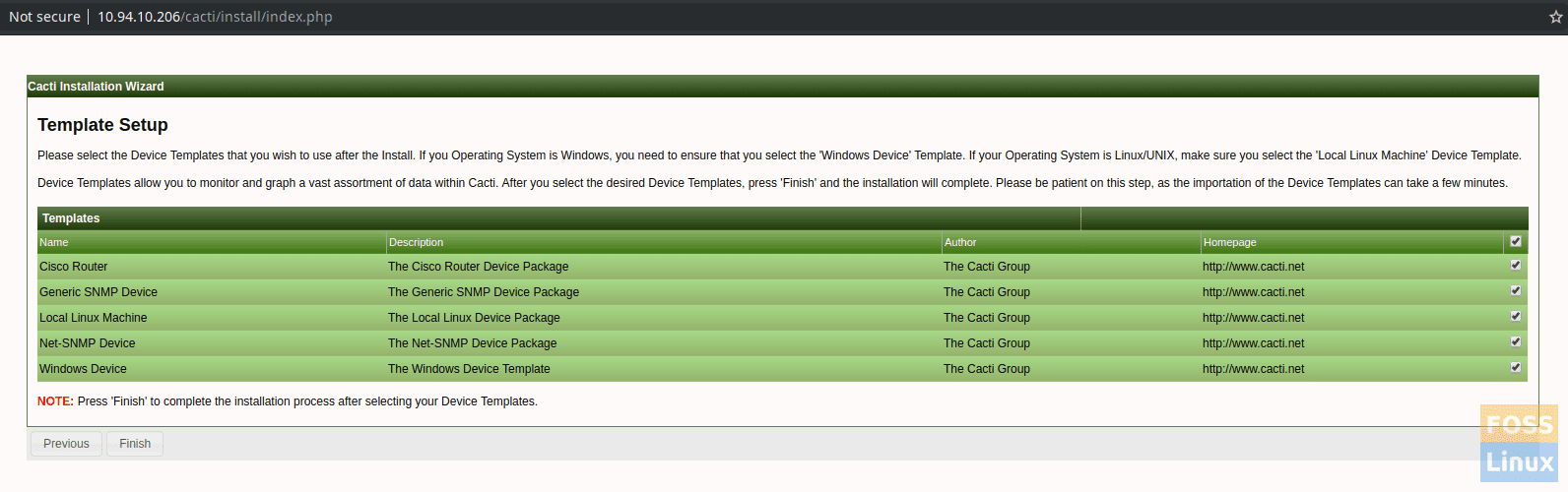1568x492 pixels.
Task: Click 'The Net-SNMP Device Package' description
Action: pyautogui.click(x=472, y=343)
